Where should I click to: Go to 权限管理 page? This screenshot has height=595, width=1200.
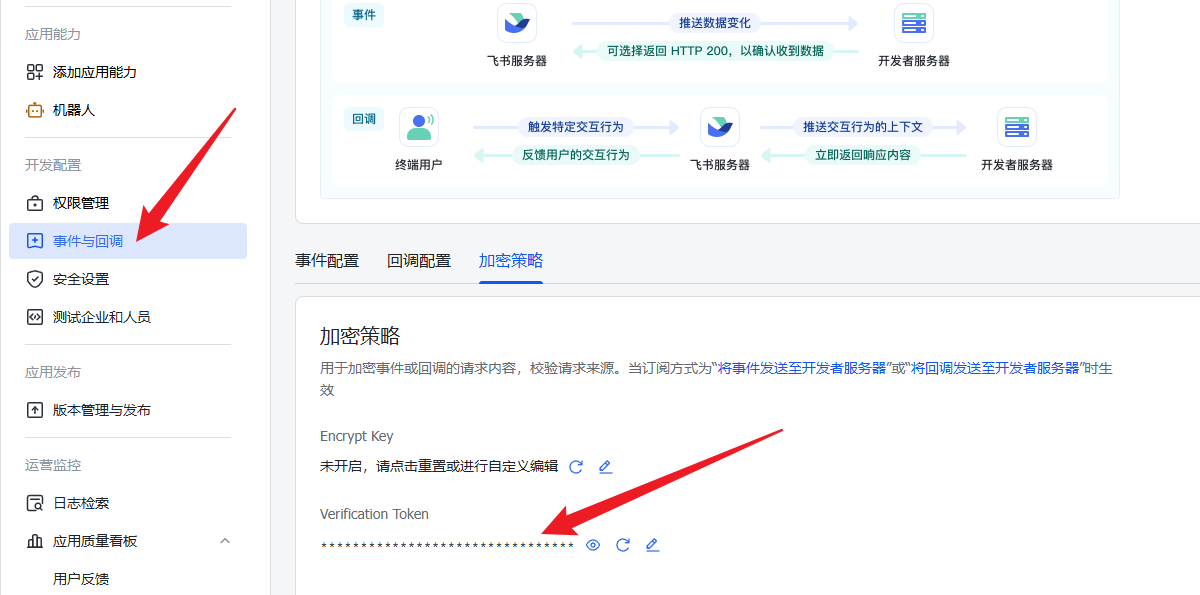(x=80, y=203)
